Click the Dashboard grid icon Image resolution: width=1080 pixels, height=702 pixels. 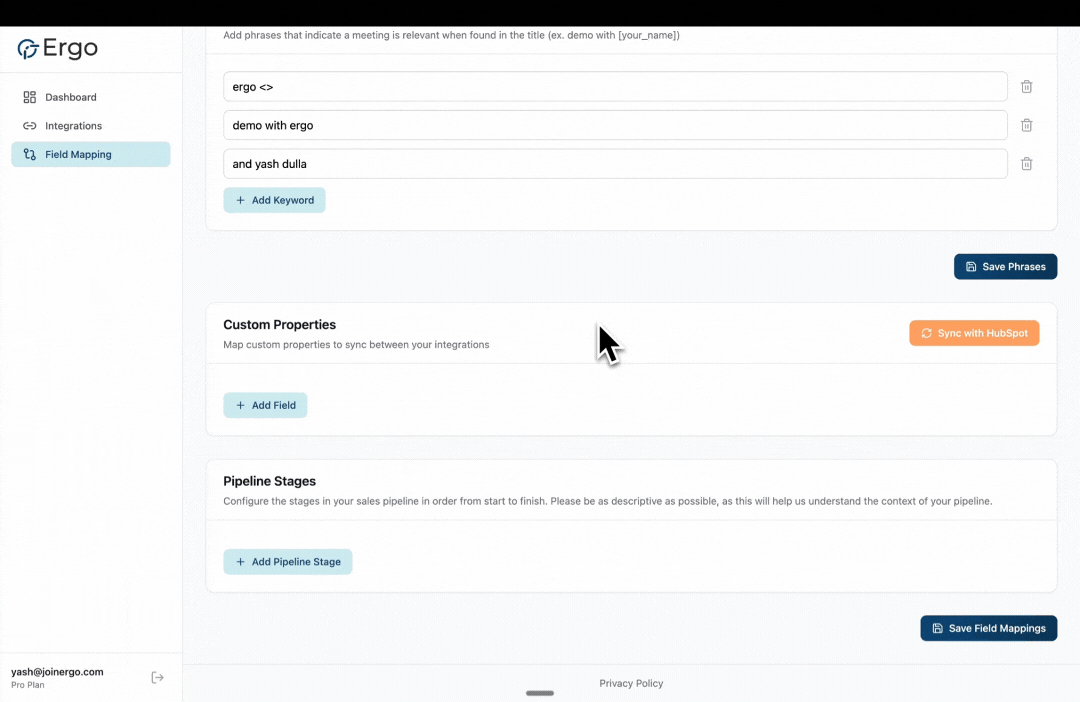[x=30, y=97]
